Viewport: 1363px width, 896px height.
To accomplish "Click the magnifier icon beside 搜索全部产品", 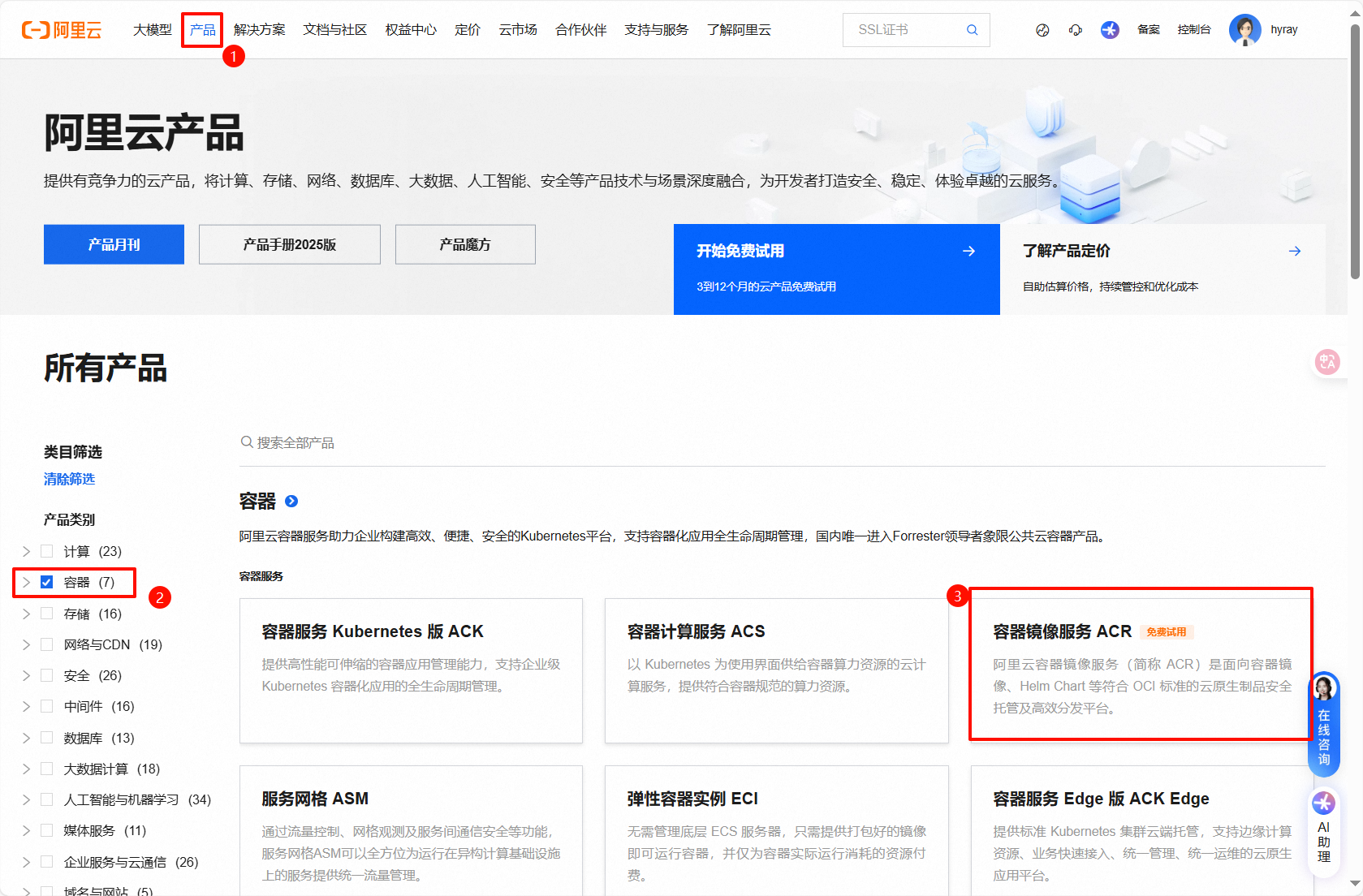I will (247, 442).
